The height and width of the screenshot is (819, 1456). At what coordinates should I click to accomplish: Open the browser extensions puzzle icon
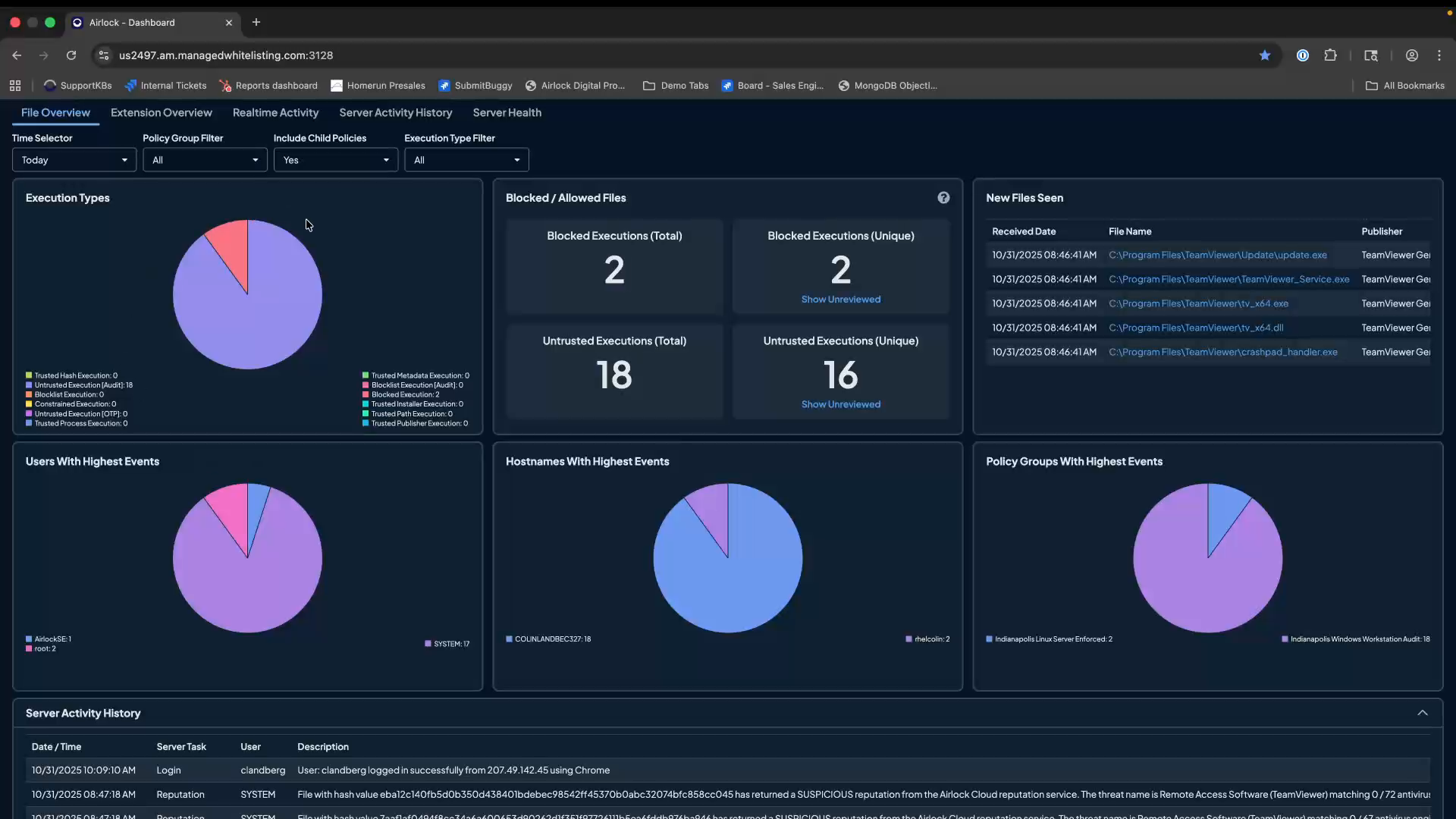point(1332,55)
